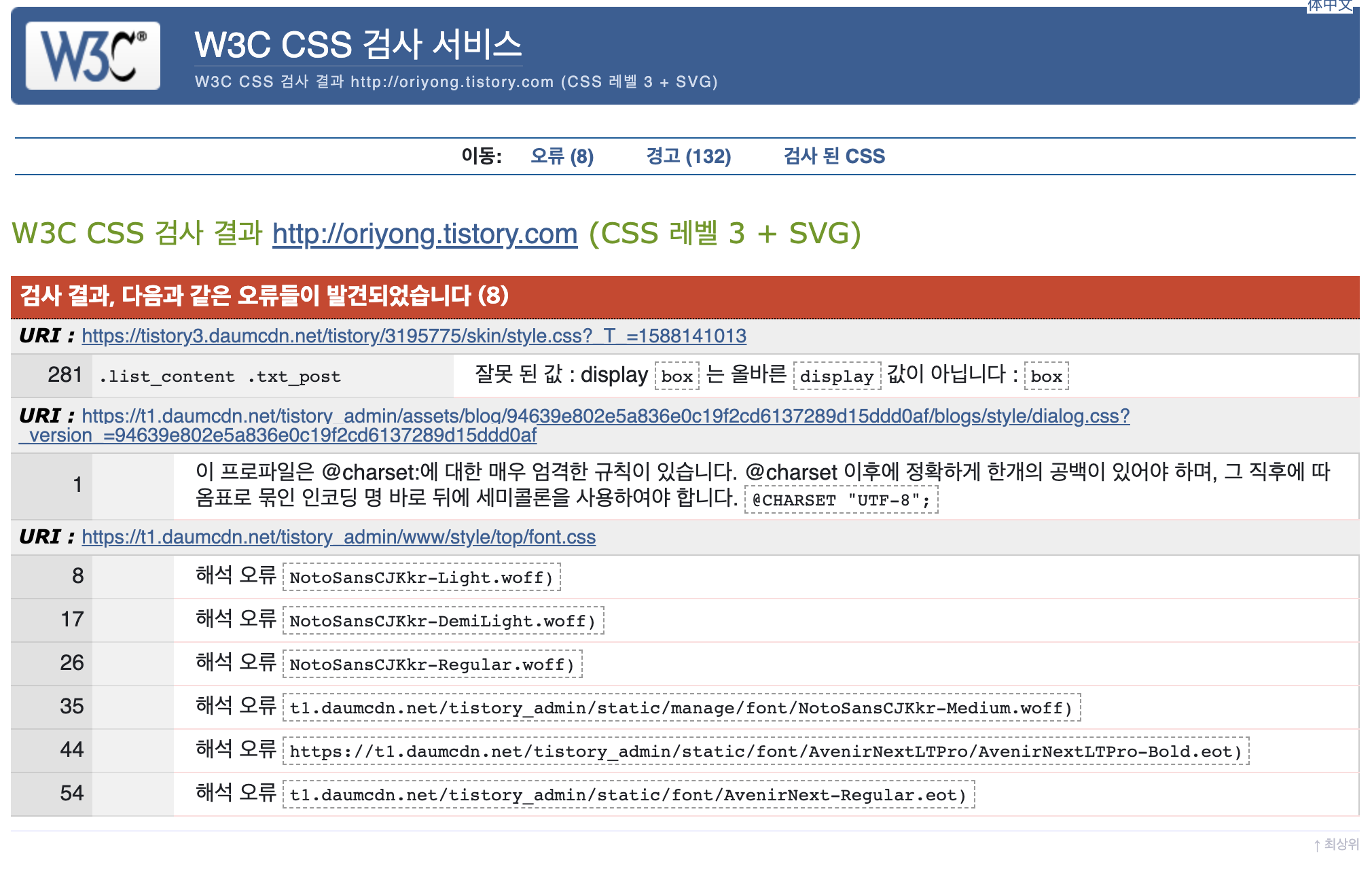Image resolution: width=1372 pixels, height=871 pixels.
Task: Click the AvenirNextLTPro-Bold.eot error code
Action: click(765, 751)
